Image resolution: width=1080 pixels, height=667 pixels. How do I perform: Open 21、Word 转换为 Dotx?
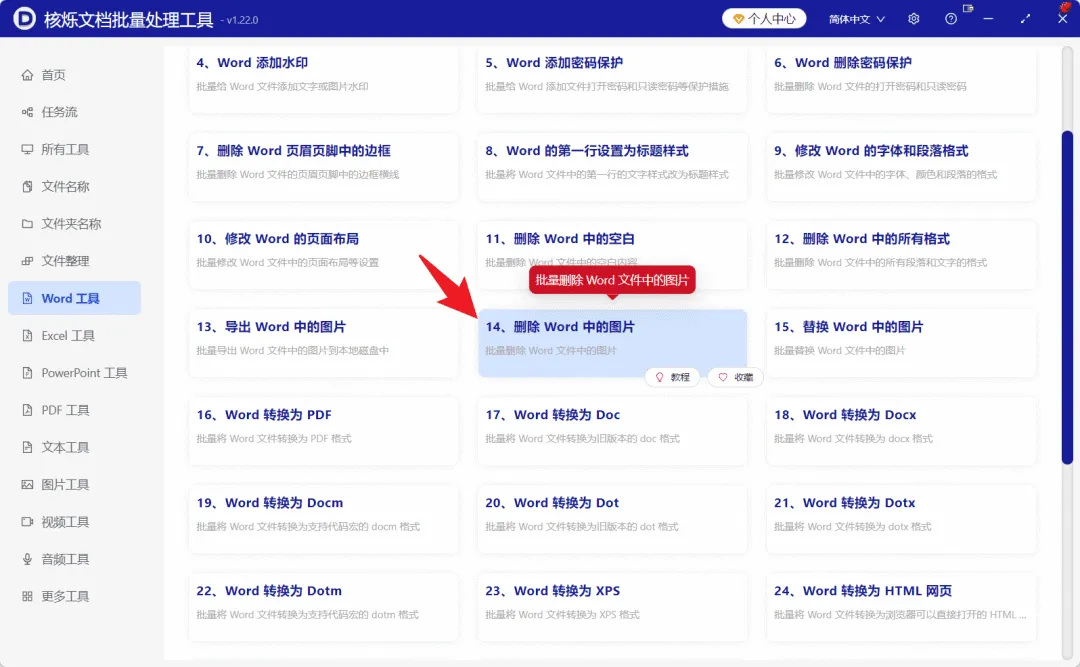901,519
